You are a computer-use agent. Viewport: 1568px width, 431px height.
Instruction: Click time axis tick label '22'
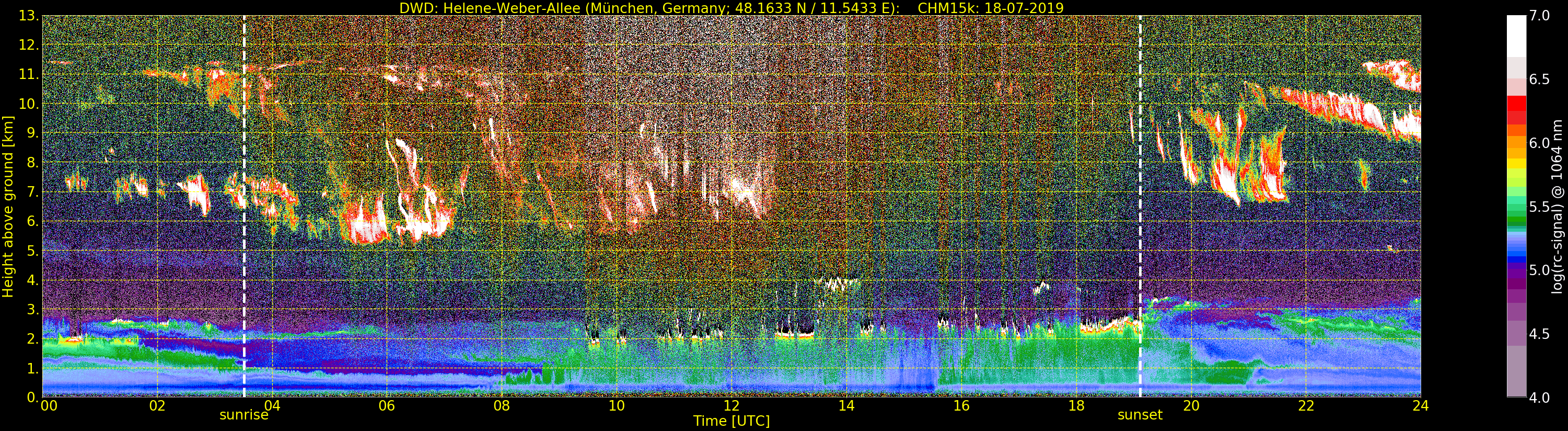click(1306, 406)
